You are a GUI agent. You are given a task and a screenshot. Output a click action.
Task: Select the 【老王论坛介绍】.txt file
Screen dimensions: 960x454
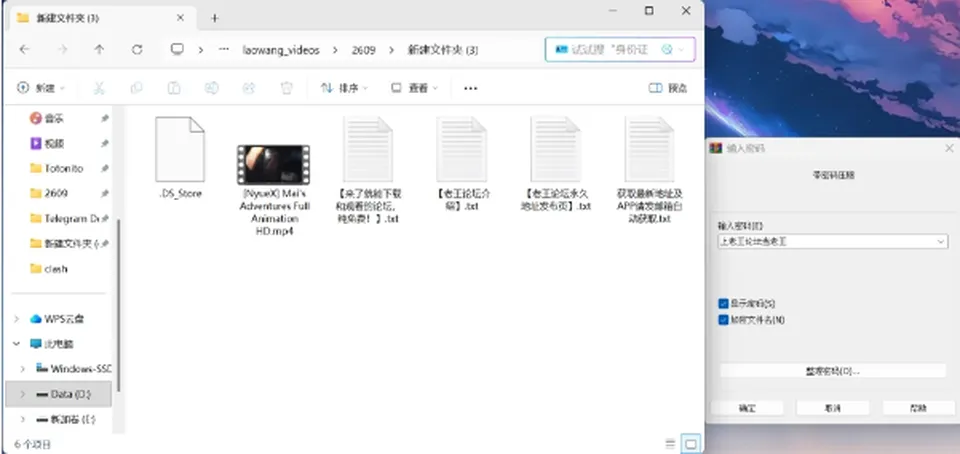[462, 164]
